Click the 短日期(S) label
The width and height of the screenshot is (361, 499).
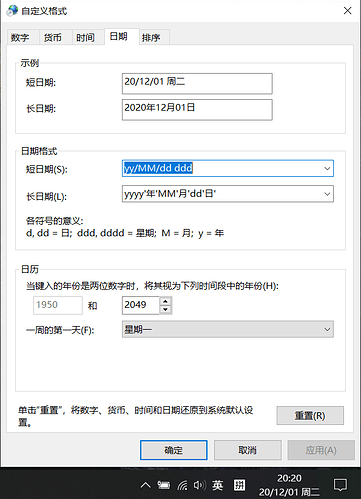(x=47, y=169)
